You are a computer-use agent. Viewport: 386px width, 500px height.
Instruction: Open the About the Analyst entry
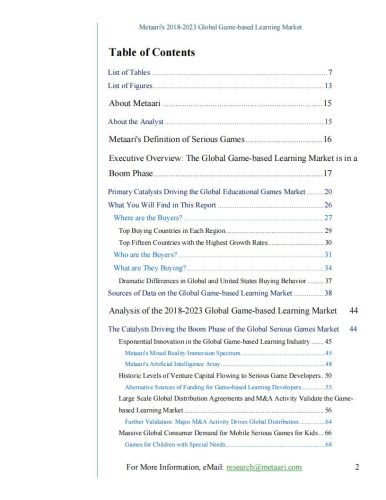[x=220, y=122]
